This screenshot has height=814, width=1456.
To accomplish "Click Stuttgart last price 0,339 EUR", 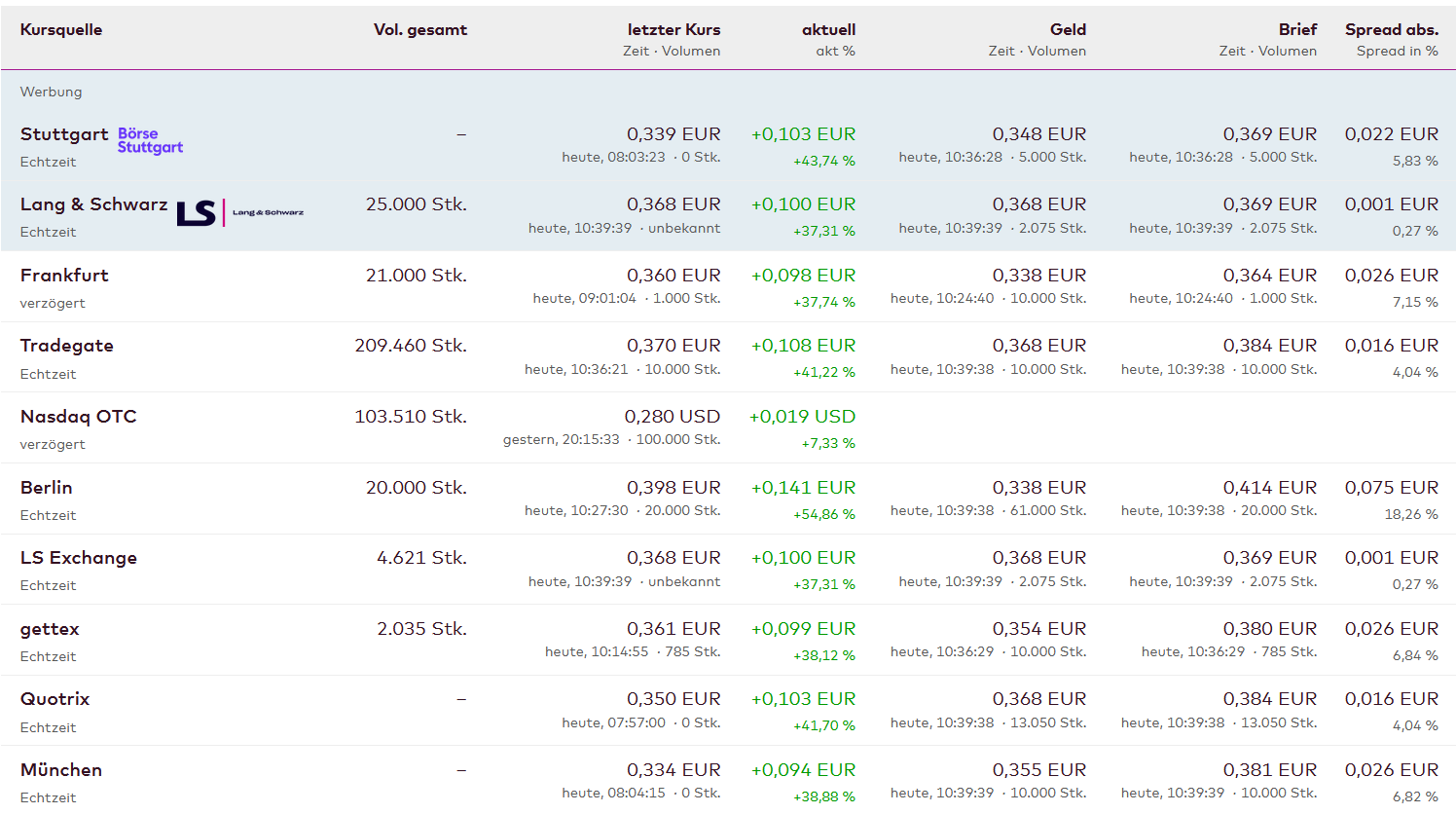I will tap(673, 134).
